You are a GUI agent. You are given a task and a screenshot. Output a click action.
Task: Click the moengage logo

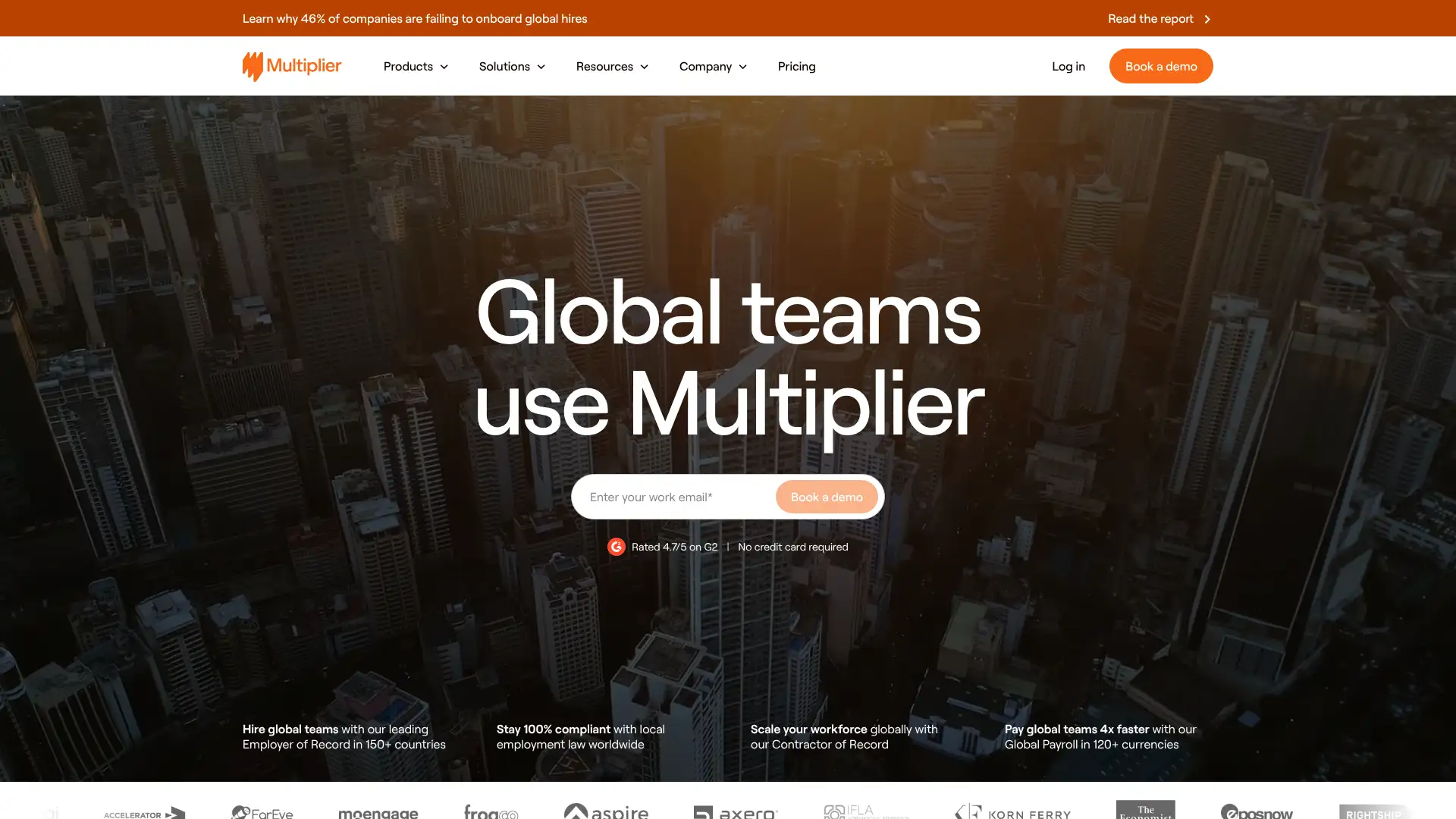[378, 813]
